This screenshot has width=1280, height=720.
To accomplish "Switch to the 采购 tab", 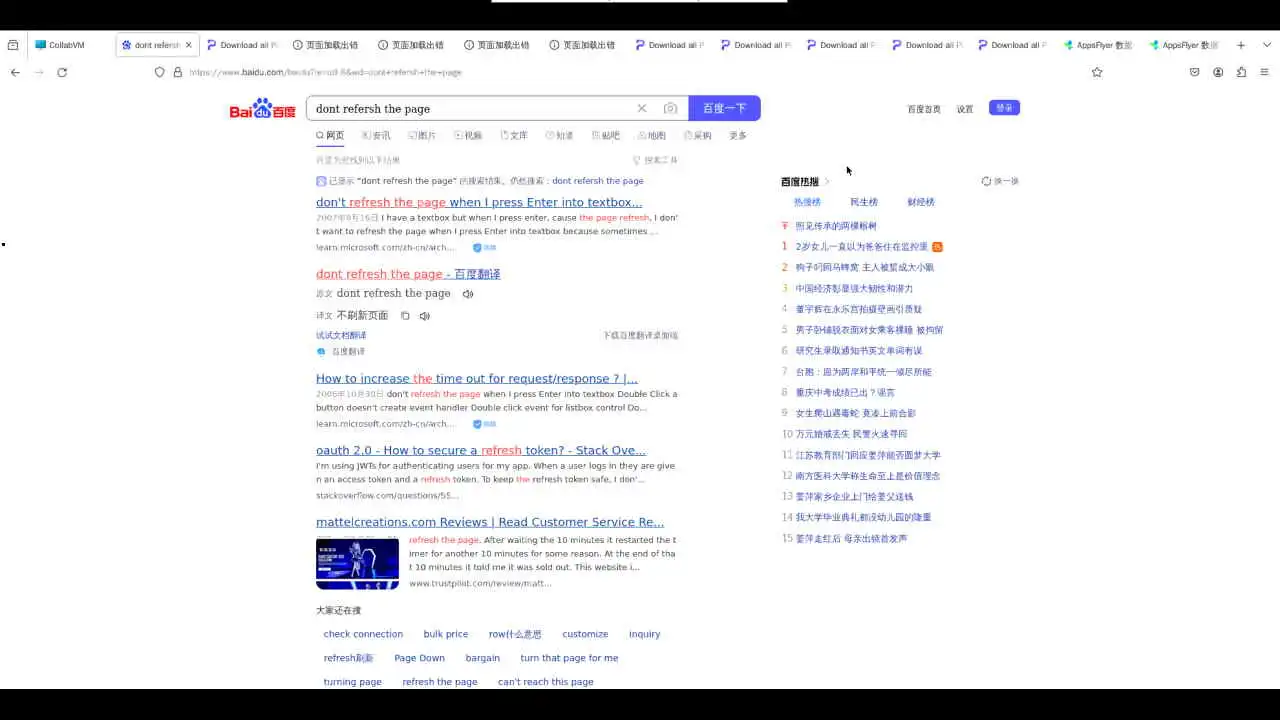I will (x=698, y=135).
